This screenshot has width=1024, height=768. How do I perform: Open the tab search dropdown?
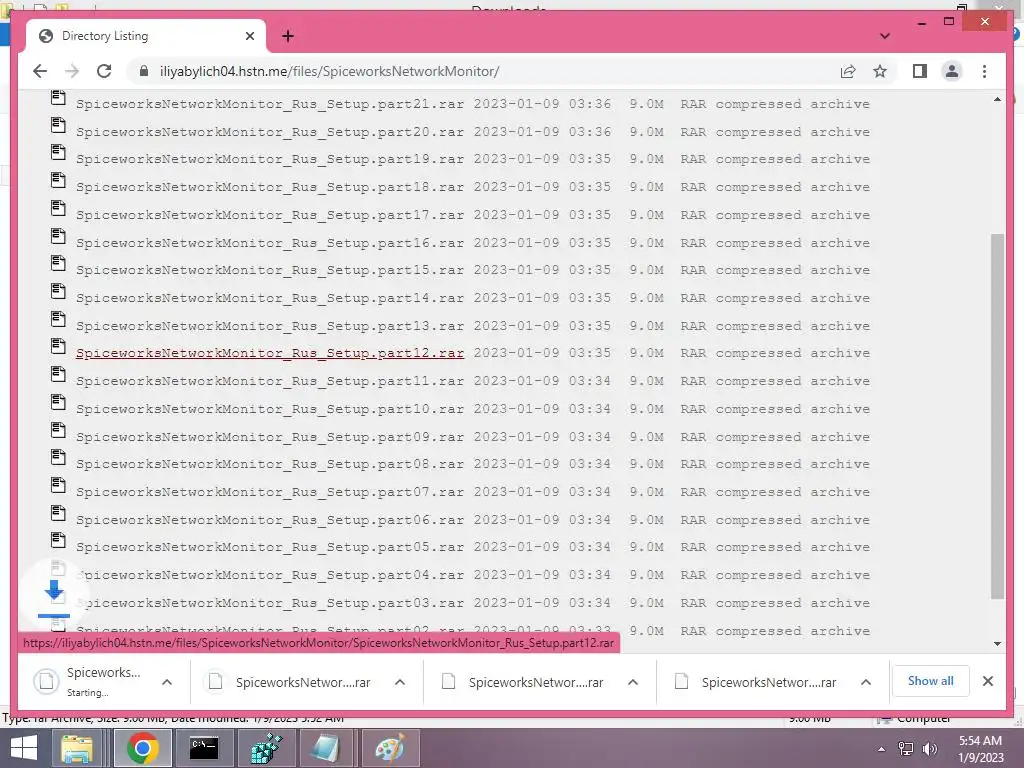click(x=885, y=36)
